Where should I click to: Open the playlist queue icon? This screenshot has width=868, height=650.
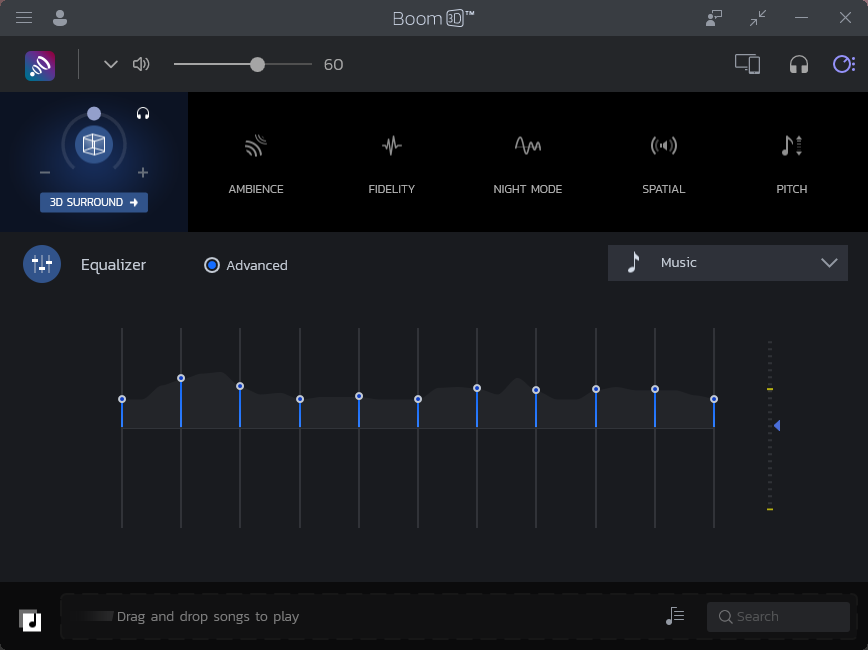[x=675, y=616]
